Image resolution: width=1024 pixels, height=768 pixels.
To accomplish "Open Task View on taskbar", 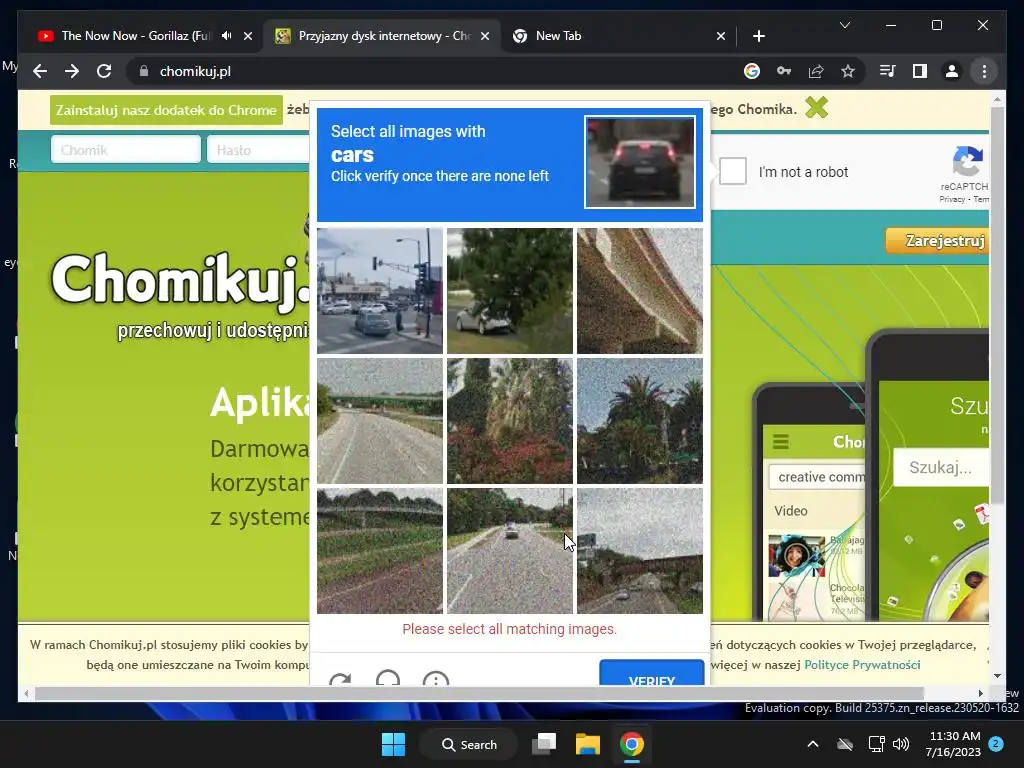I will (x=543, y=744).
